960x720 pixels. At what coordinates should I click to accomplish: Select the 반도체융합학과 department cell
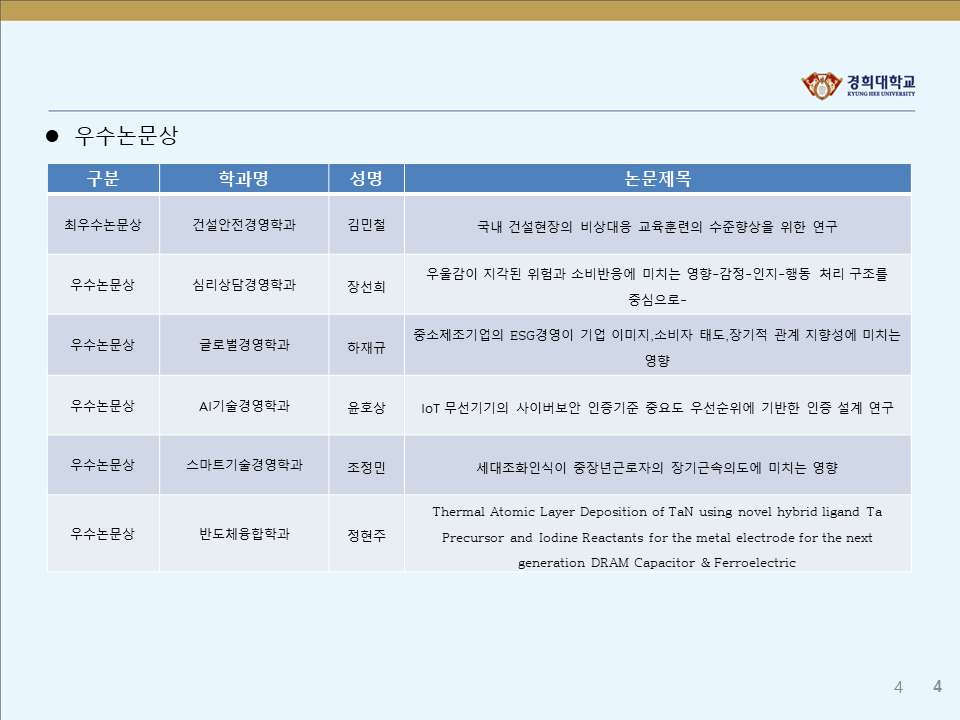tap(244, 534)
